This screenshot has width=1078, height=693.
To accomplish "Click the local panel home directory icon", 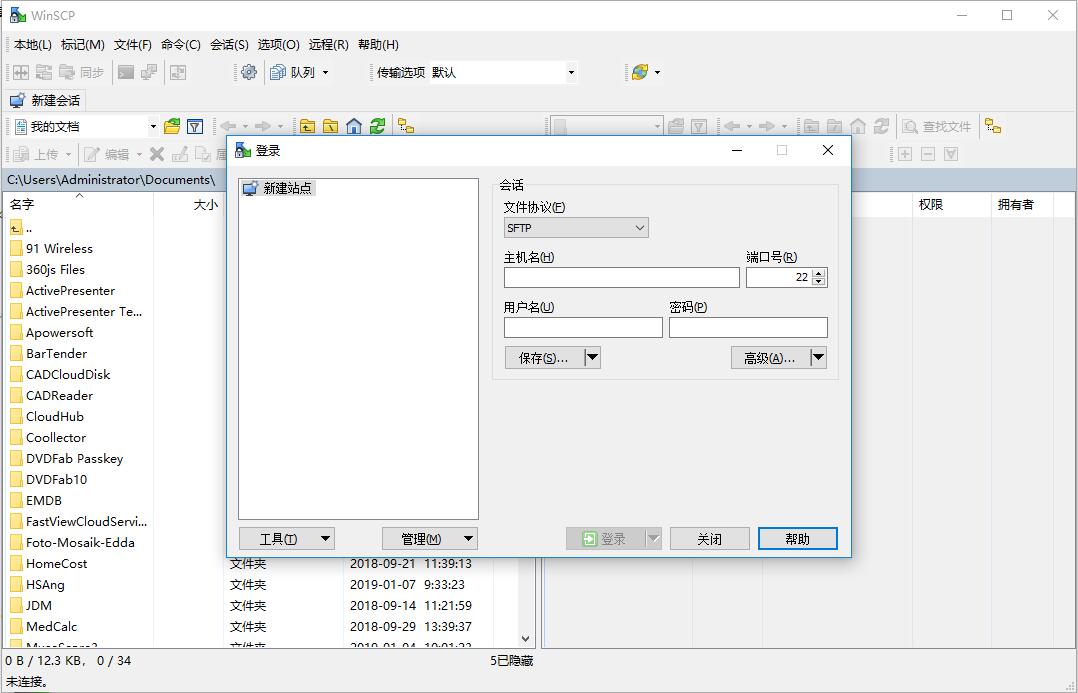I will click(x=354, y=126).
